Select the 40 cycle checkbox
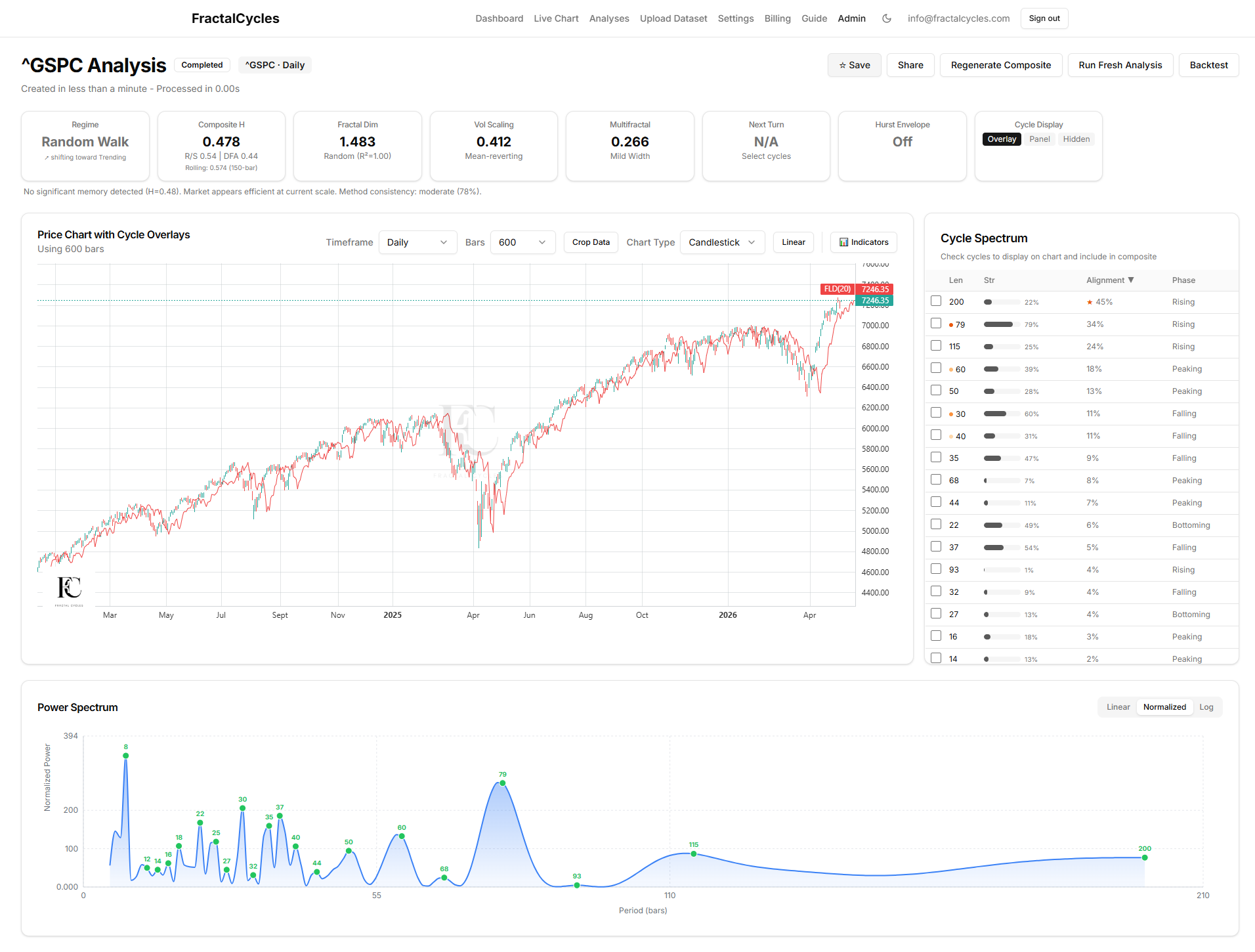This screenshot has width=1255, height=952. [936, 435]
